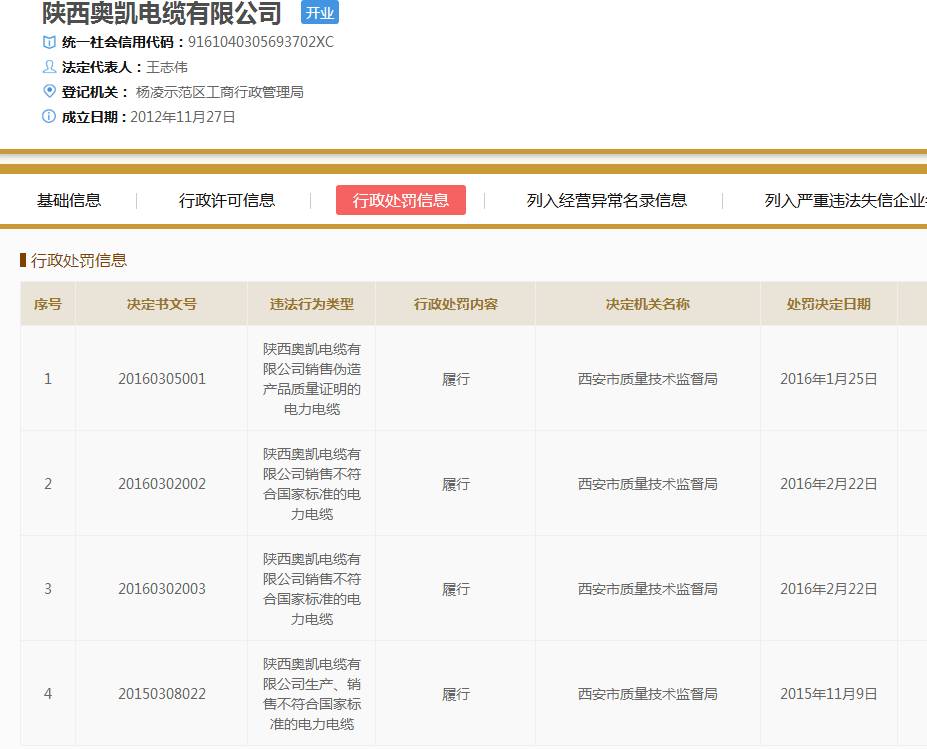Click the 决定书文号 column header
Screen dimensions: 927x749
tap(161, 304)
